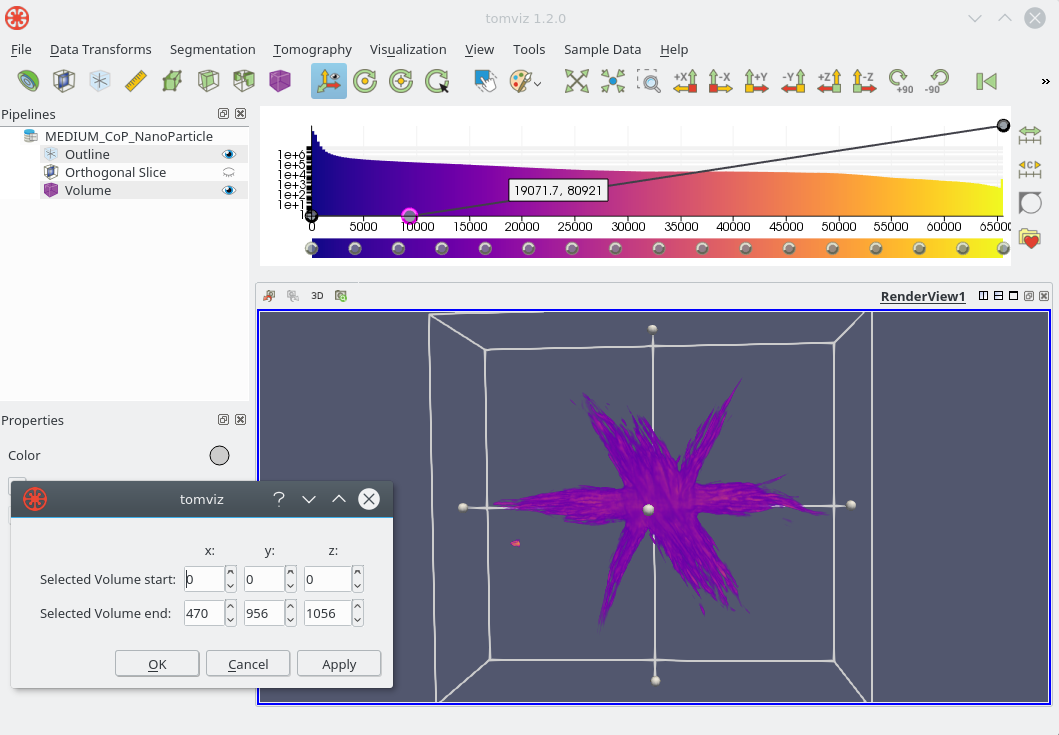Increment Selected Volume end x value
This screenshot has width=1059, height=735.
[231, 606]
